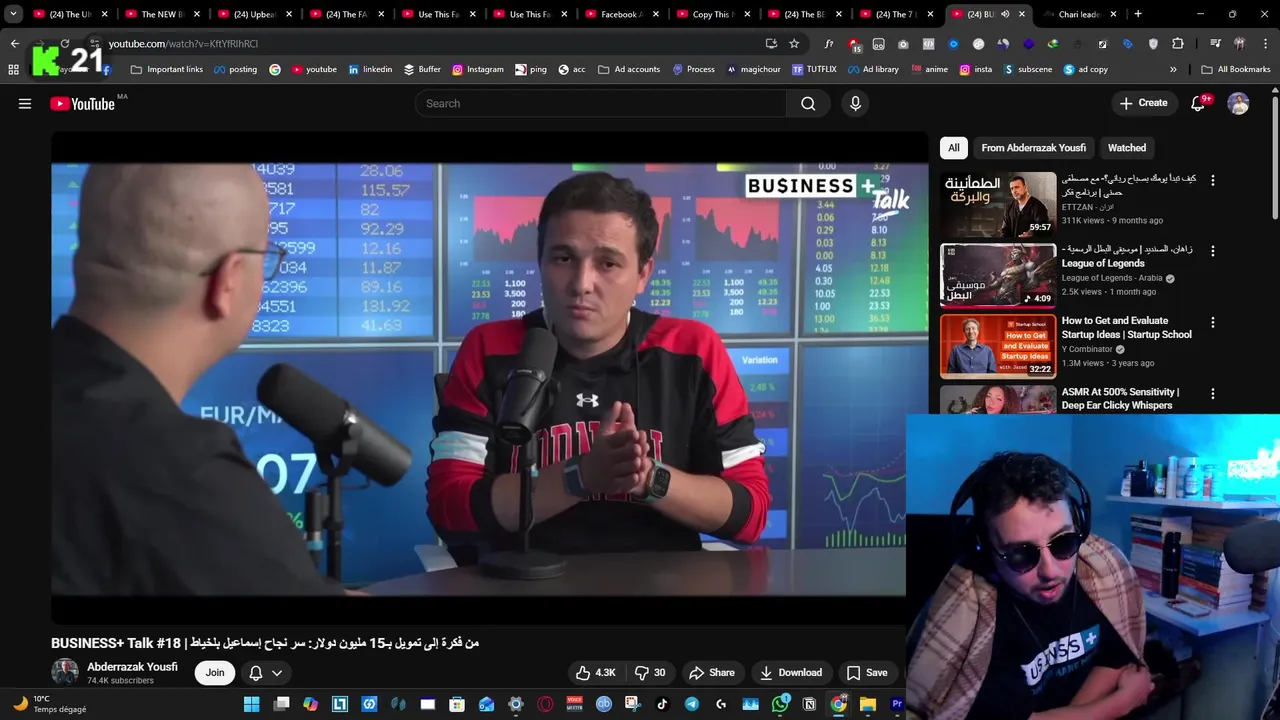
Task: Open options for the ASMR video
Action: point(1213,394)
